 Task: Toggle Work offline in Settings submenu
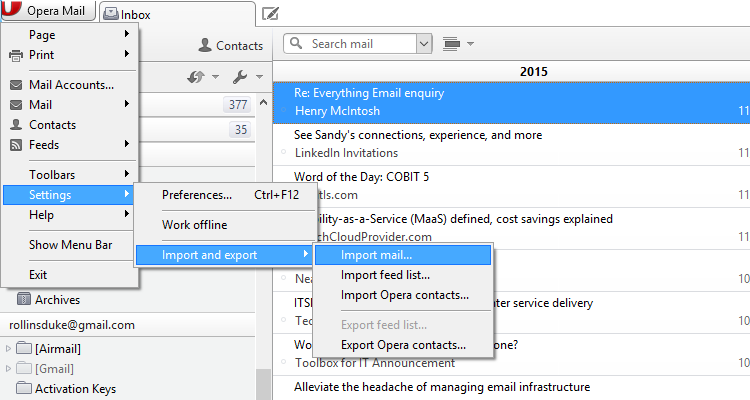pos(194,225)
